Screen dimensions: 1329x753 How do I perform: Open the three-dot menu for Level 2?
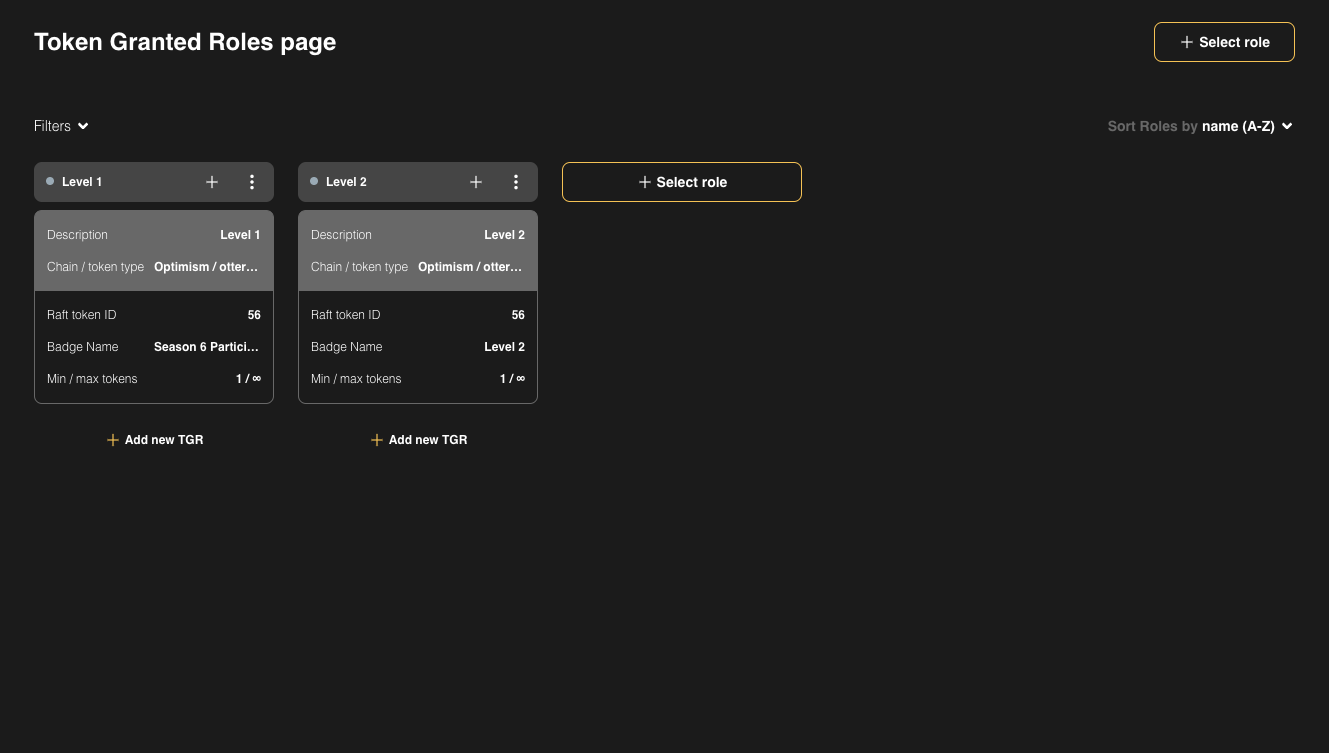(516, 182)
